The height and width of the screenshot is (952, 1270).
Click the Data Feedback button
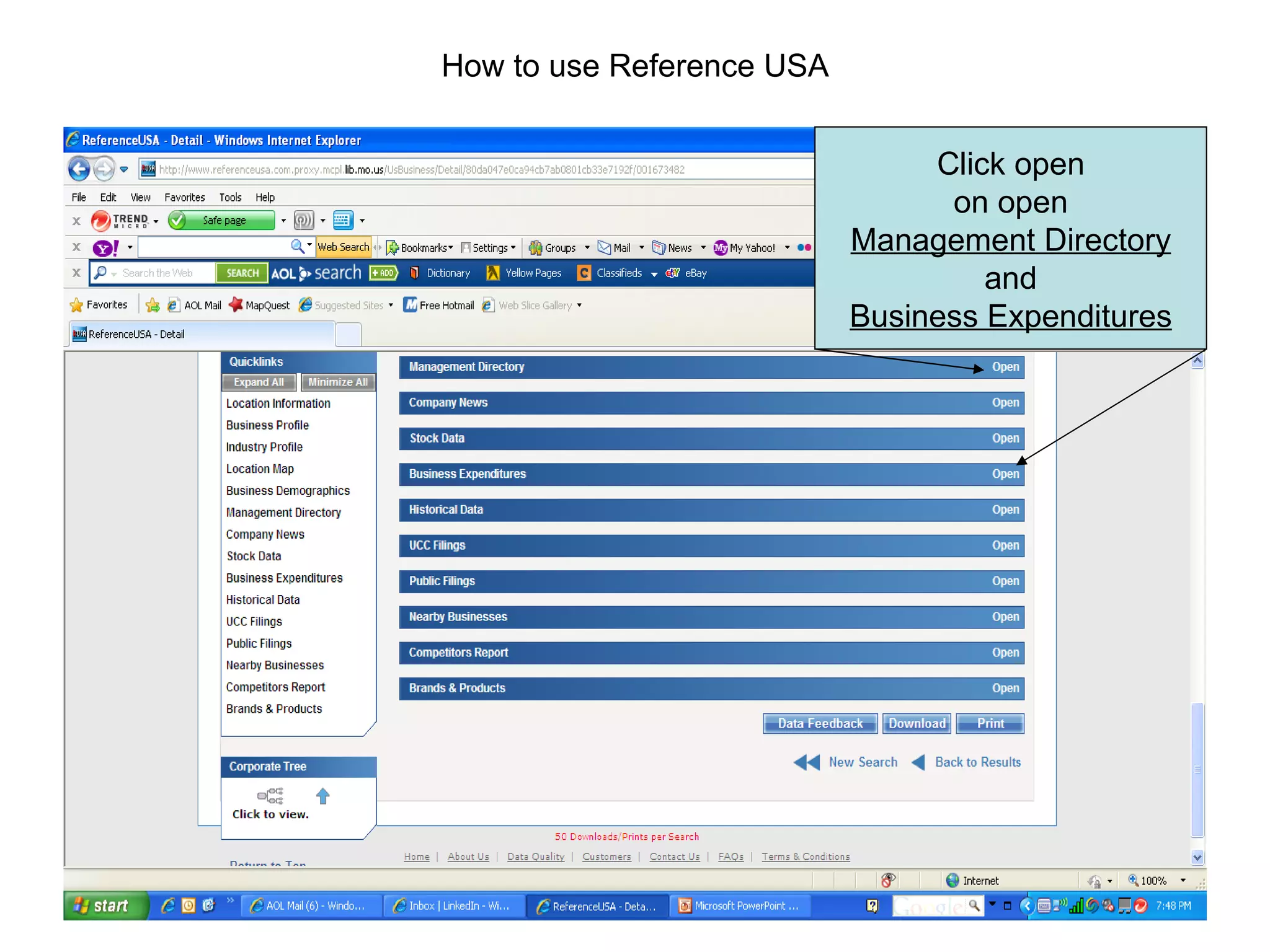click(820, 723)
